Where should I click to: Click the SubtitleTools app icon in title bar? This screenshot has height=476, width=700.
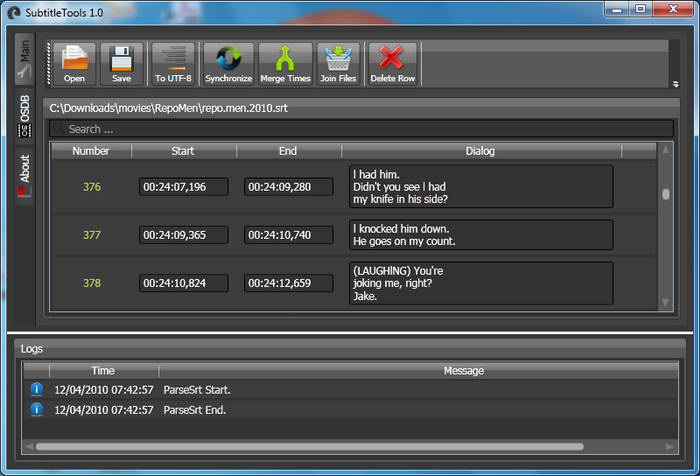pos(14,13)
